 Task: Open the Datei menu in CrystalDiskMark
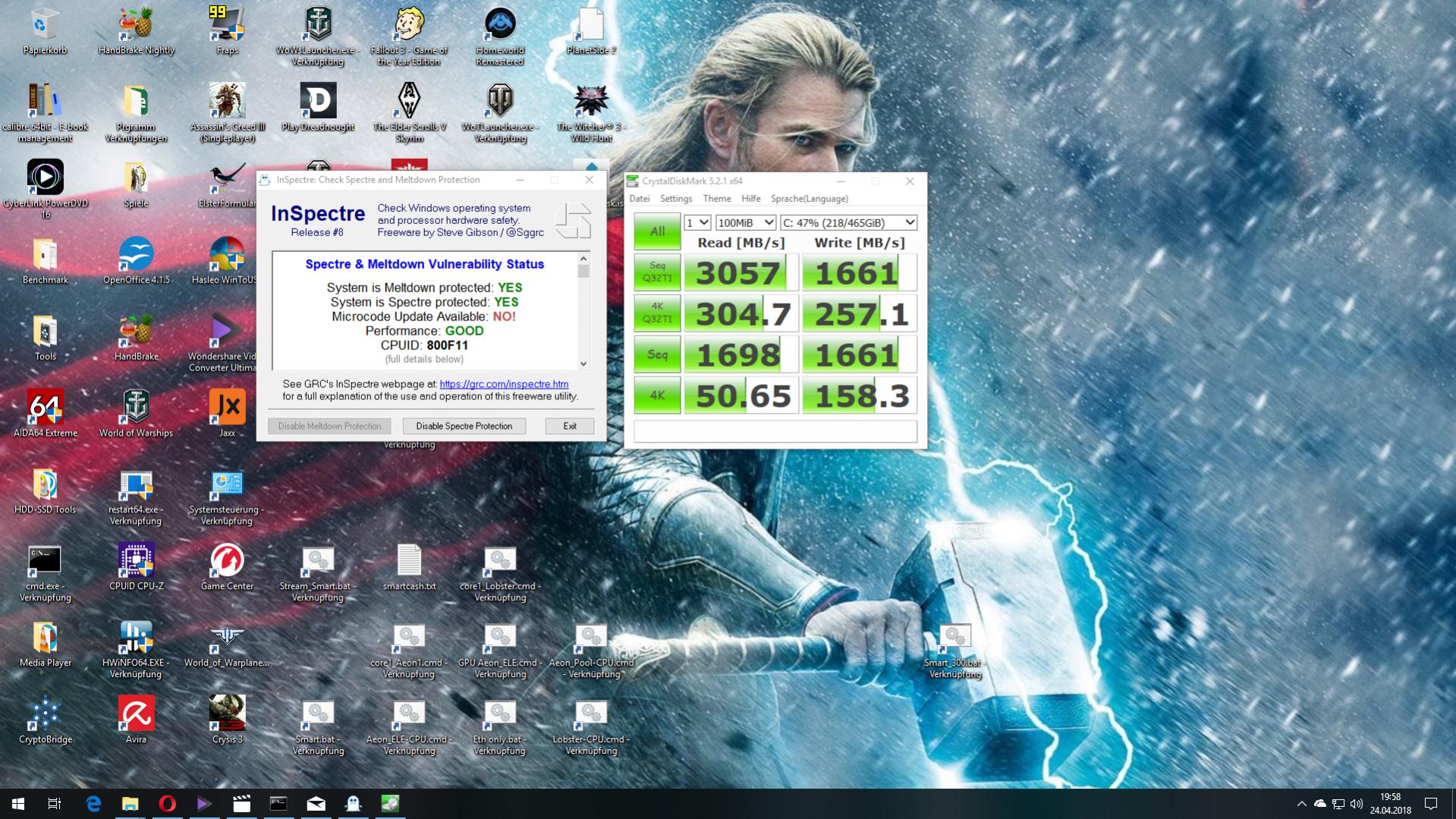(x=639, y=199)
